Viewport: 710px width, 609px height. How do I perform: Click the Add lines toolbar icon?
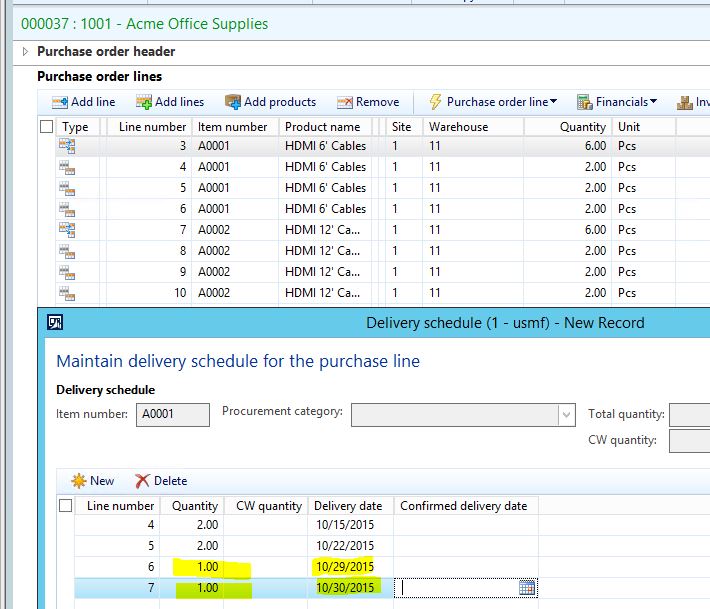pos(144,102)
